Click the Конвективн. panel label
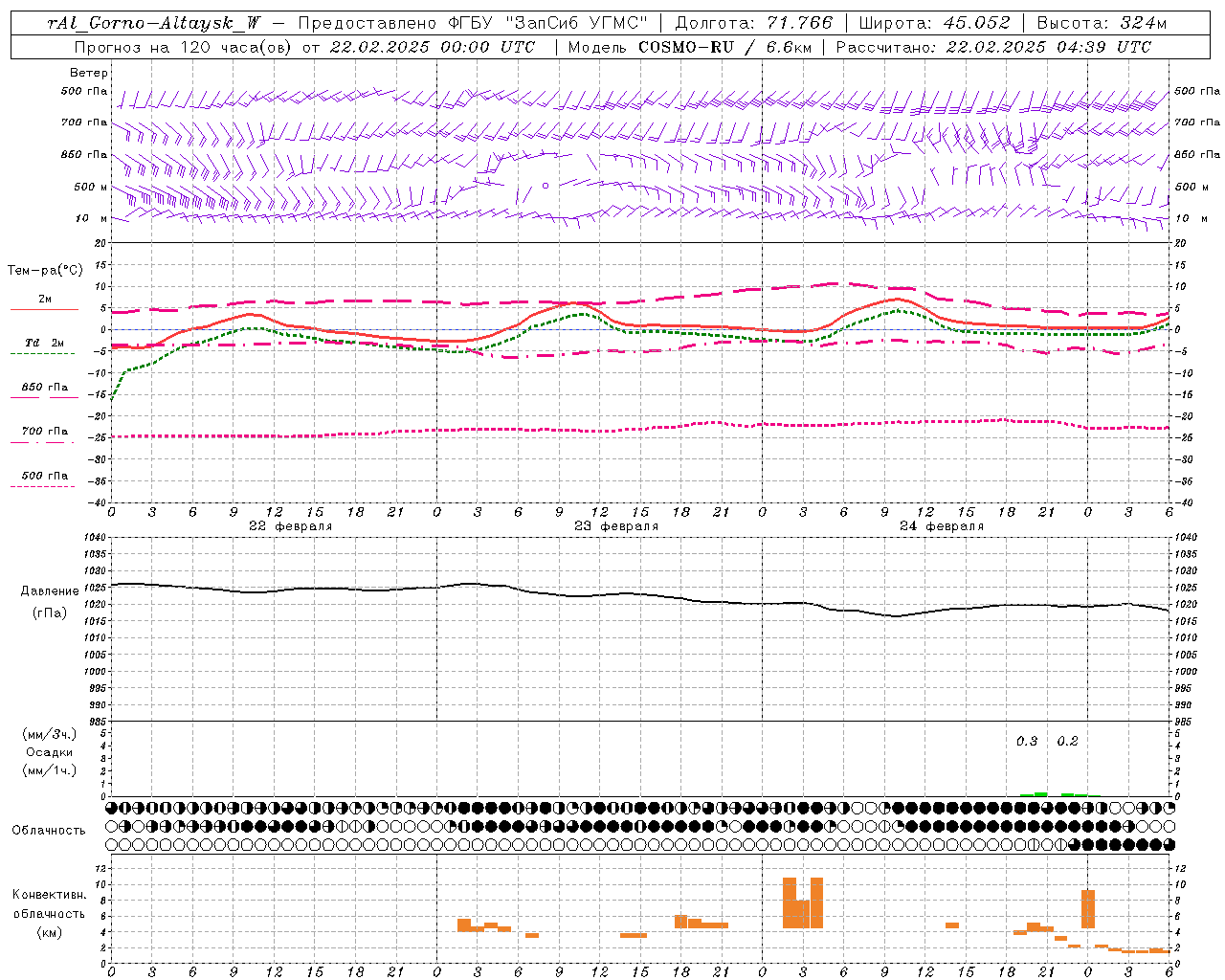 [x=50, y=895]
